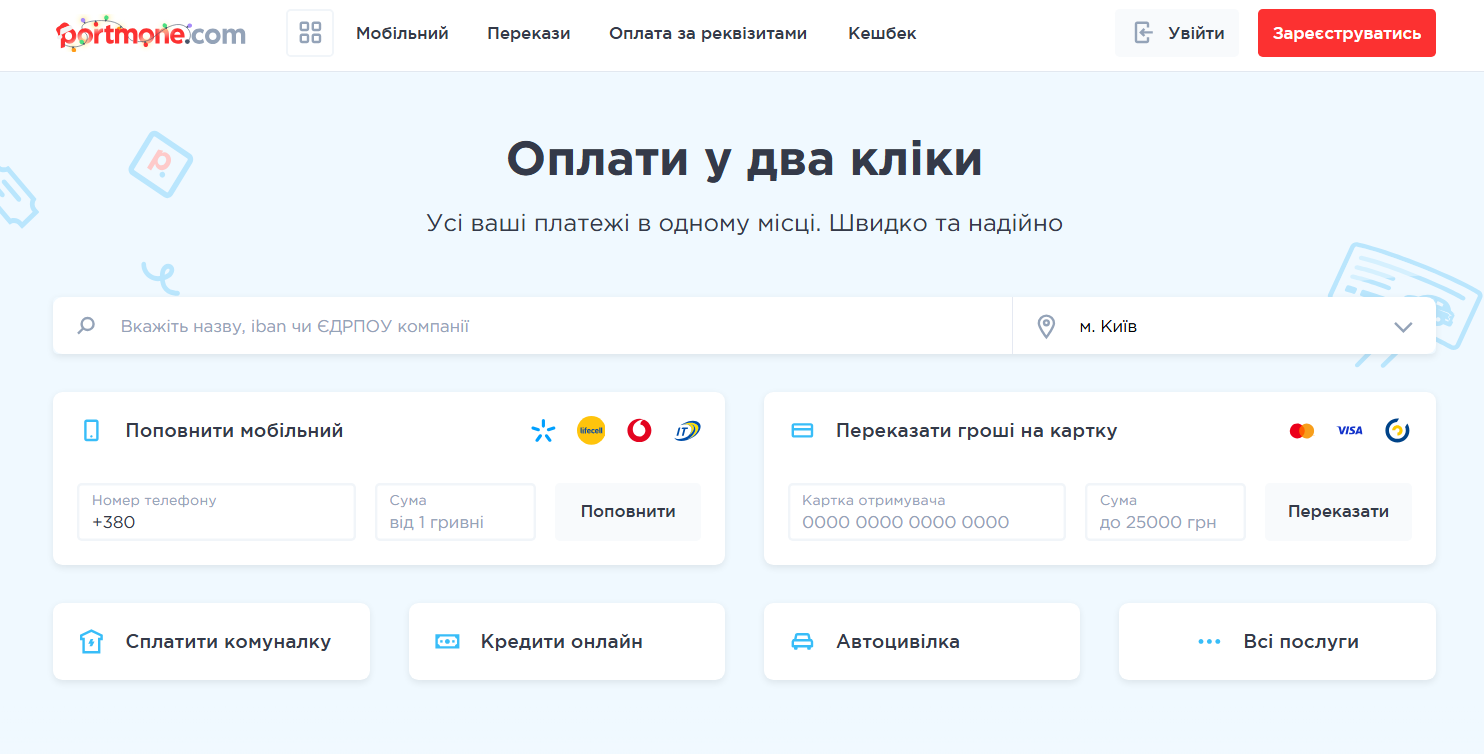The width and height of the screenshot is (1484, 754).
Task: Focus the company search field
Action: (x=532, y=326)
